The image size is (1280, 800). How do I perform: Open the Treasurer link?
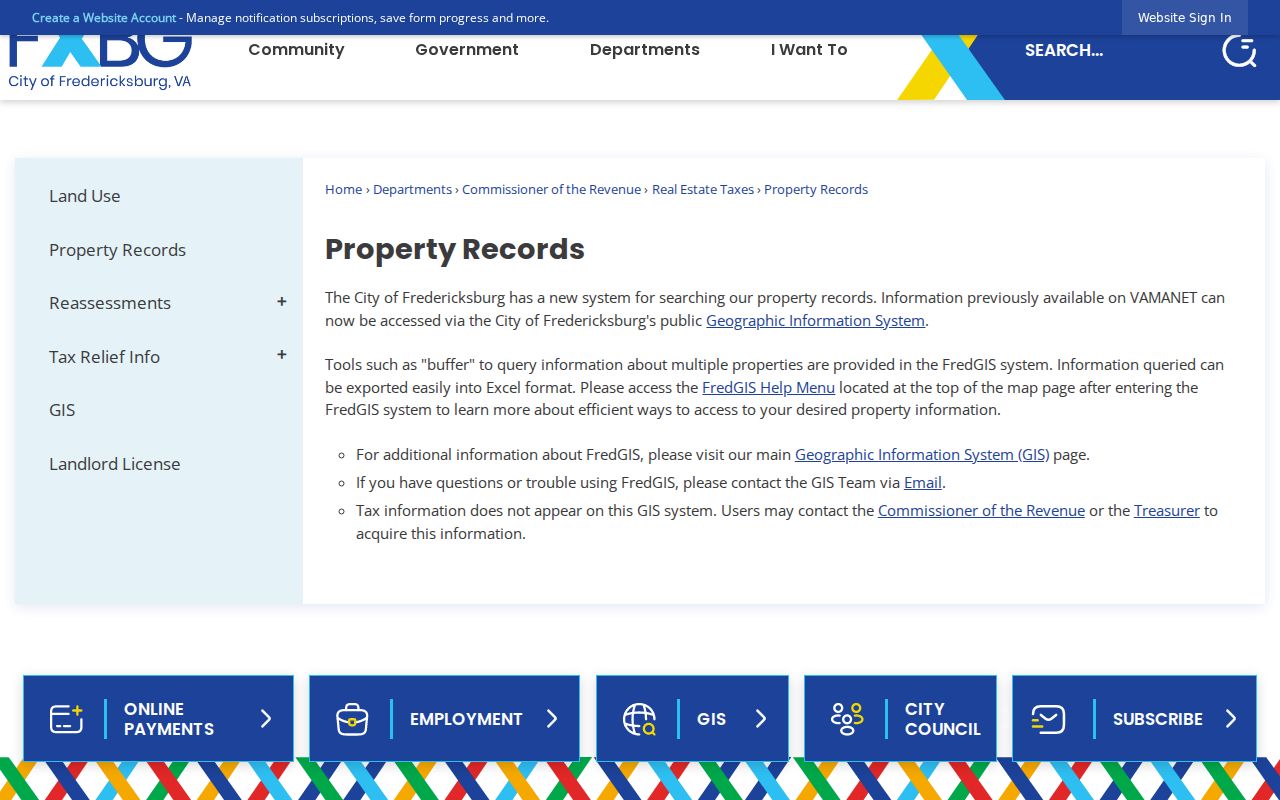coord(1167,511)
